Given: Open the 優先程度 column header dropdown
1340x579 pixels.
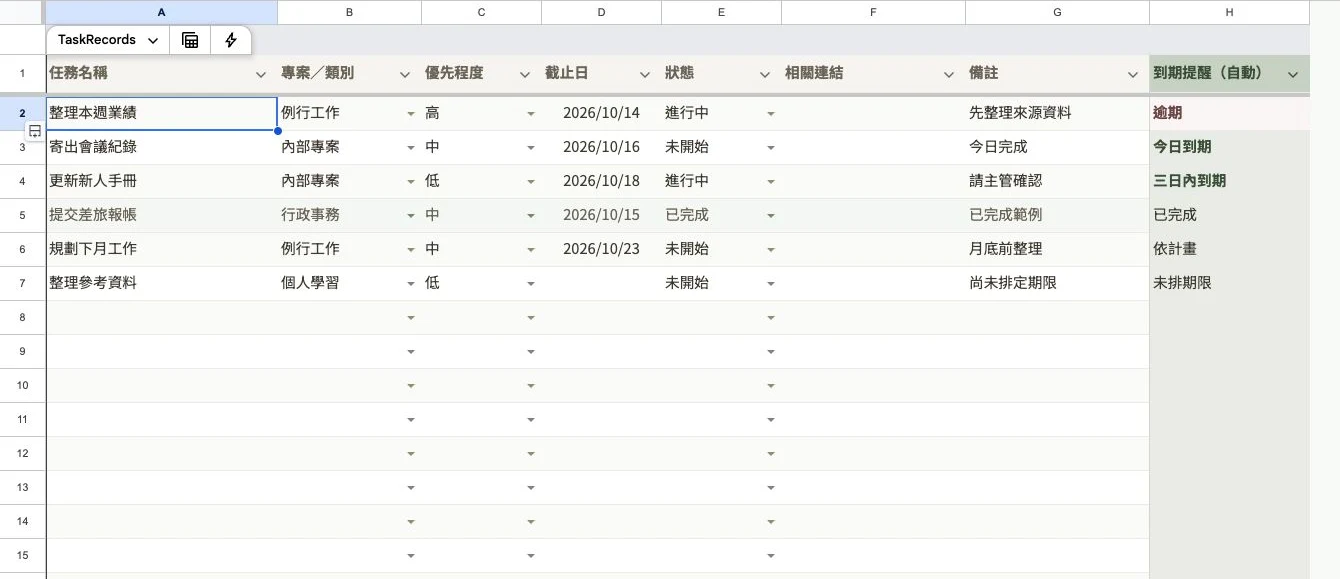Looking at the screenshot, I should (525, 74).
